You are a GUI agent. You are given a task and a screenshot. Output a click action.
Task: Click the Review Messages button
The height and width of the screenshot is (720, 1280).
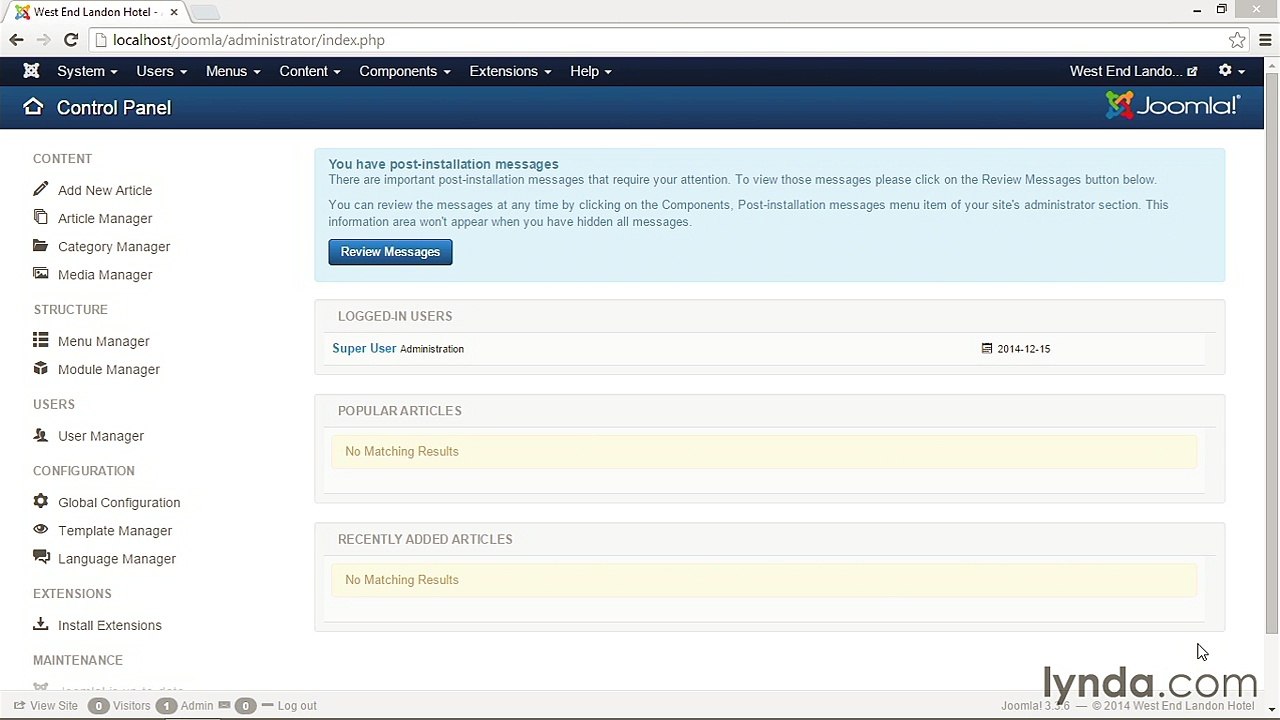click(x=390, y=251)
